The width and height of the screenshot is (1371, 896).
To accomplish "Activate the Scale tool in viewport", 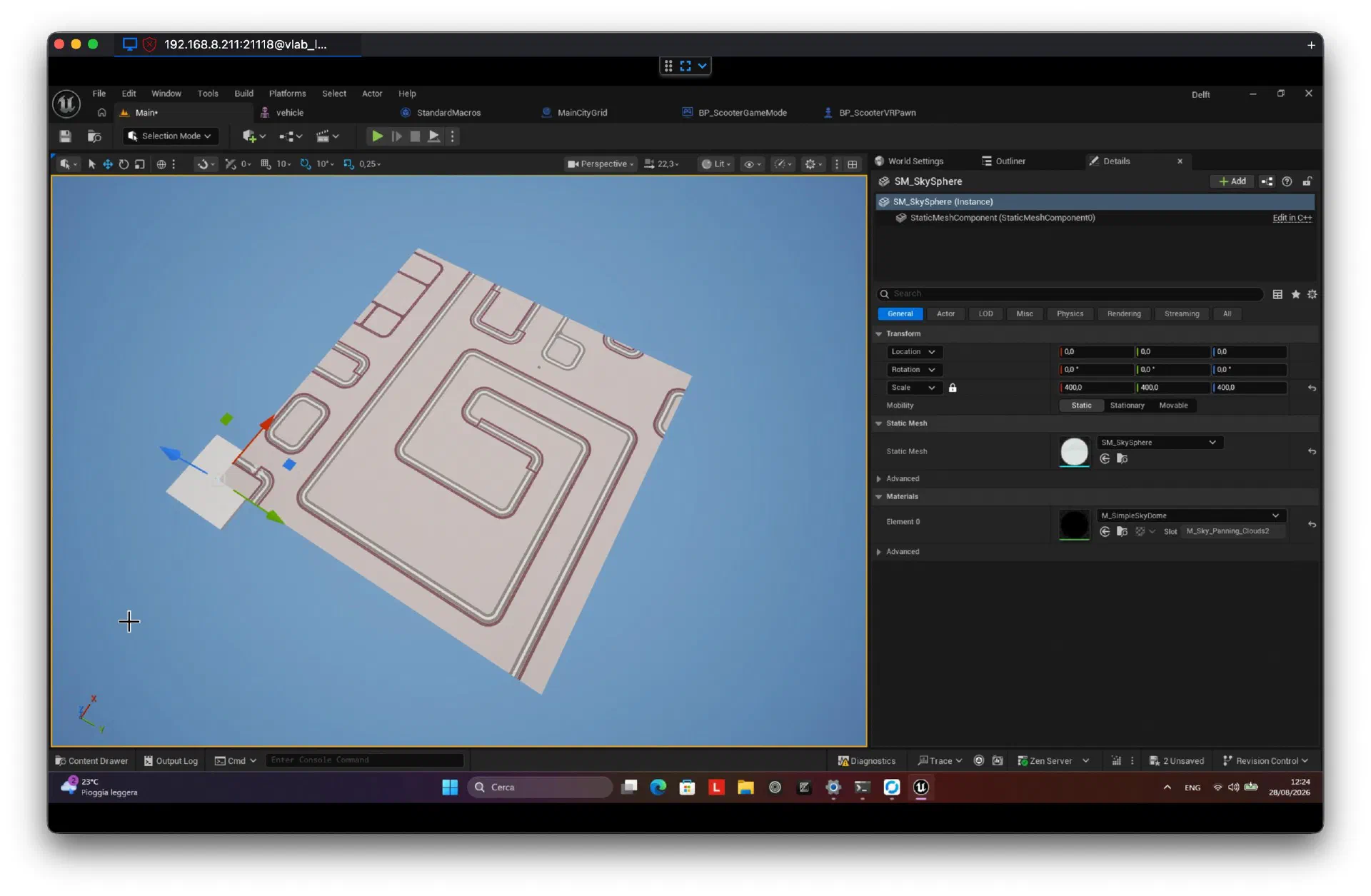I will tap(140, 163).
